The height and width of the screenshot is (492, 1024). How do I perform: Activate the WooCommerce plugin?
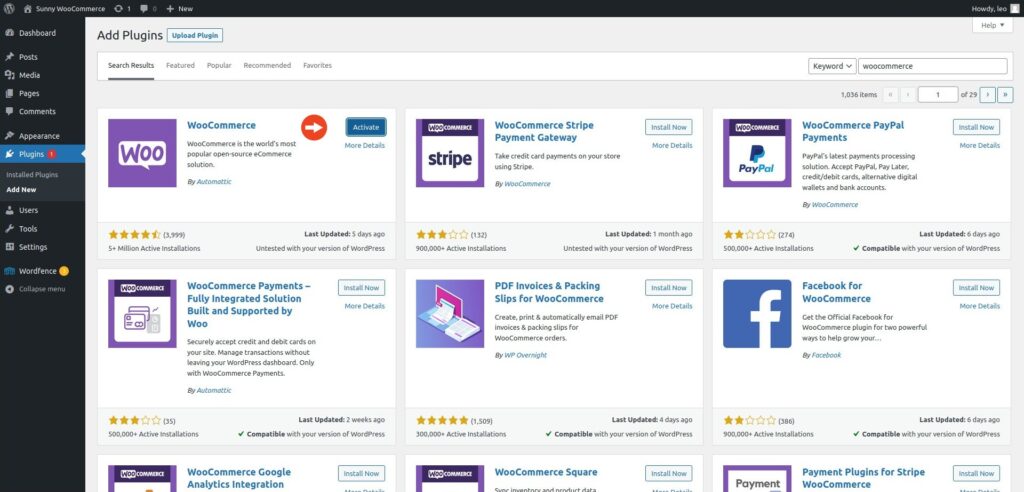coord(366,127)
